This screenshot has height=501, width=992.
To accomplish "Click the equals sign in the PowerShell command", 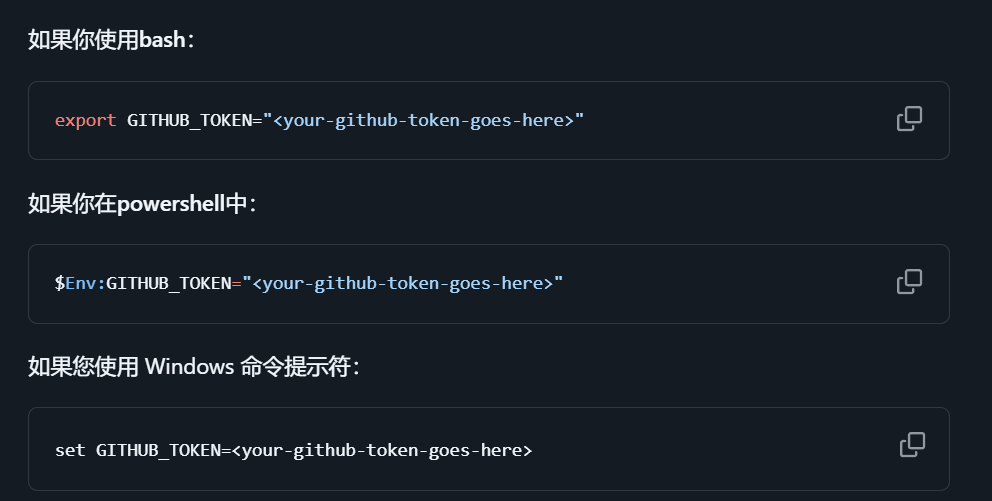I will click(236, 283).
